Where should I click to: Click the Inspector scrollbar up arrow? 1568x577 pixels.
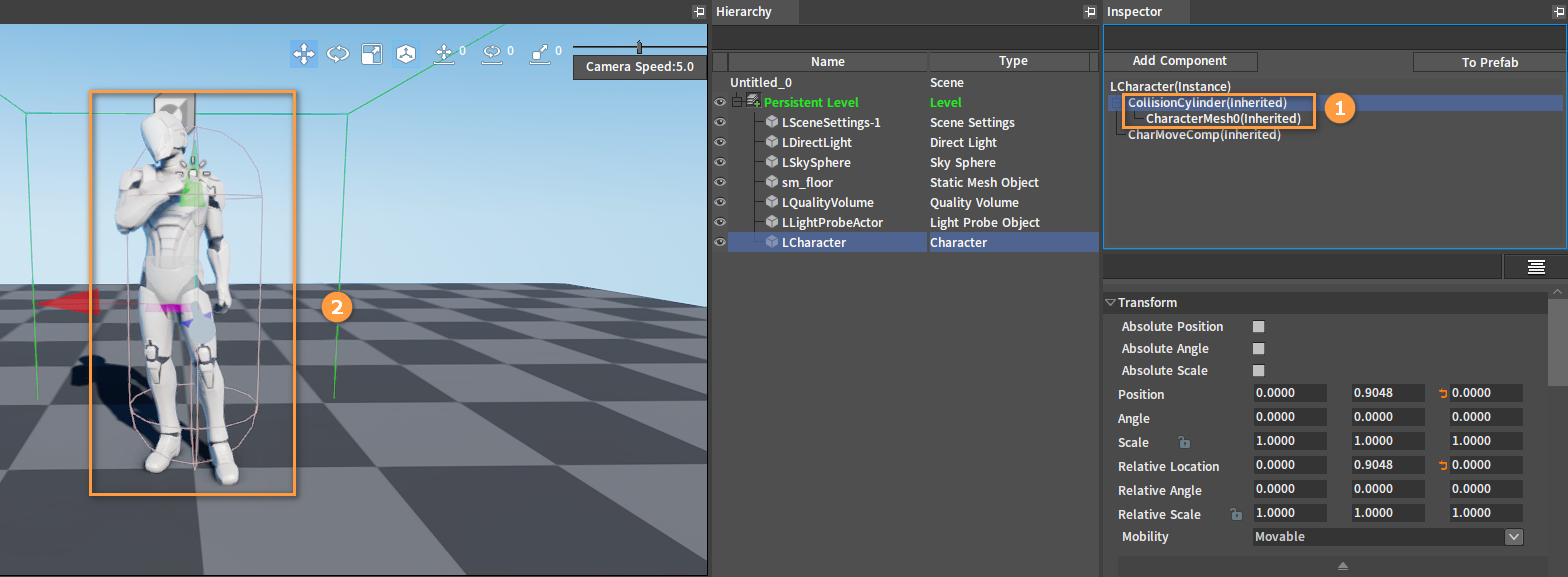pyautogui.click(x=1557, y=290)
